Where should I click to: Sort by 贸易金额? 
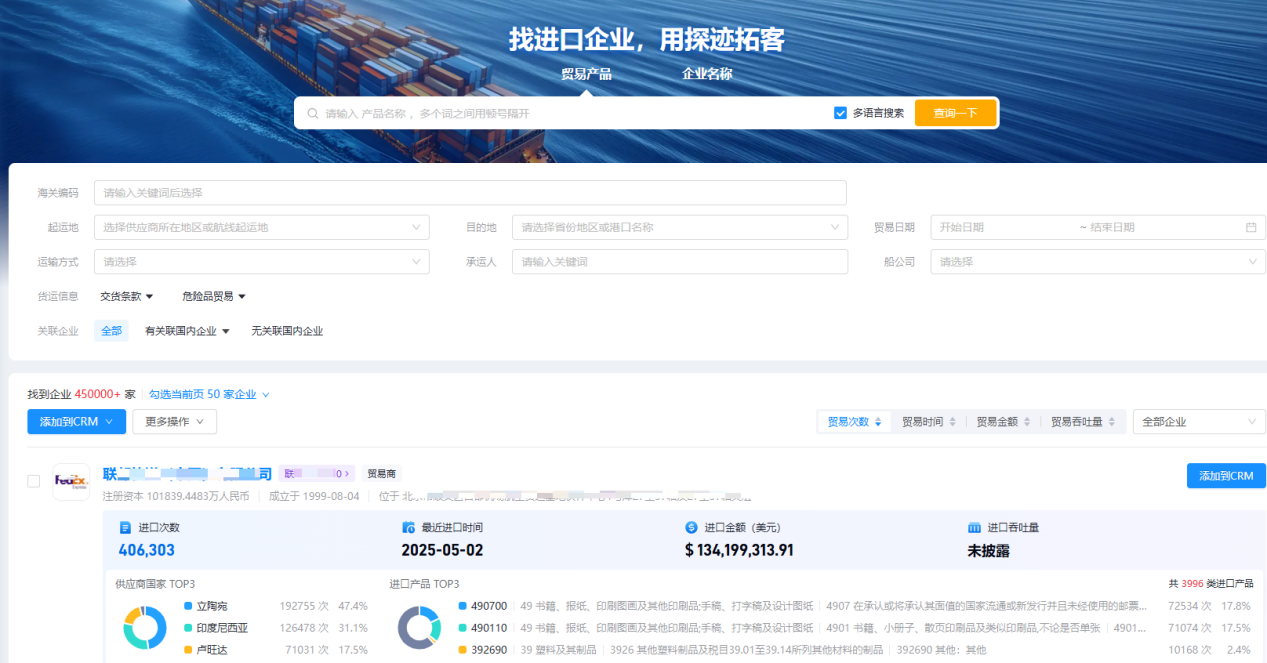tap(1003, 422)
